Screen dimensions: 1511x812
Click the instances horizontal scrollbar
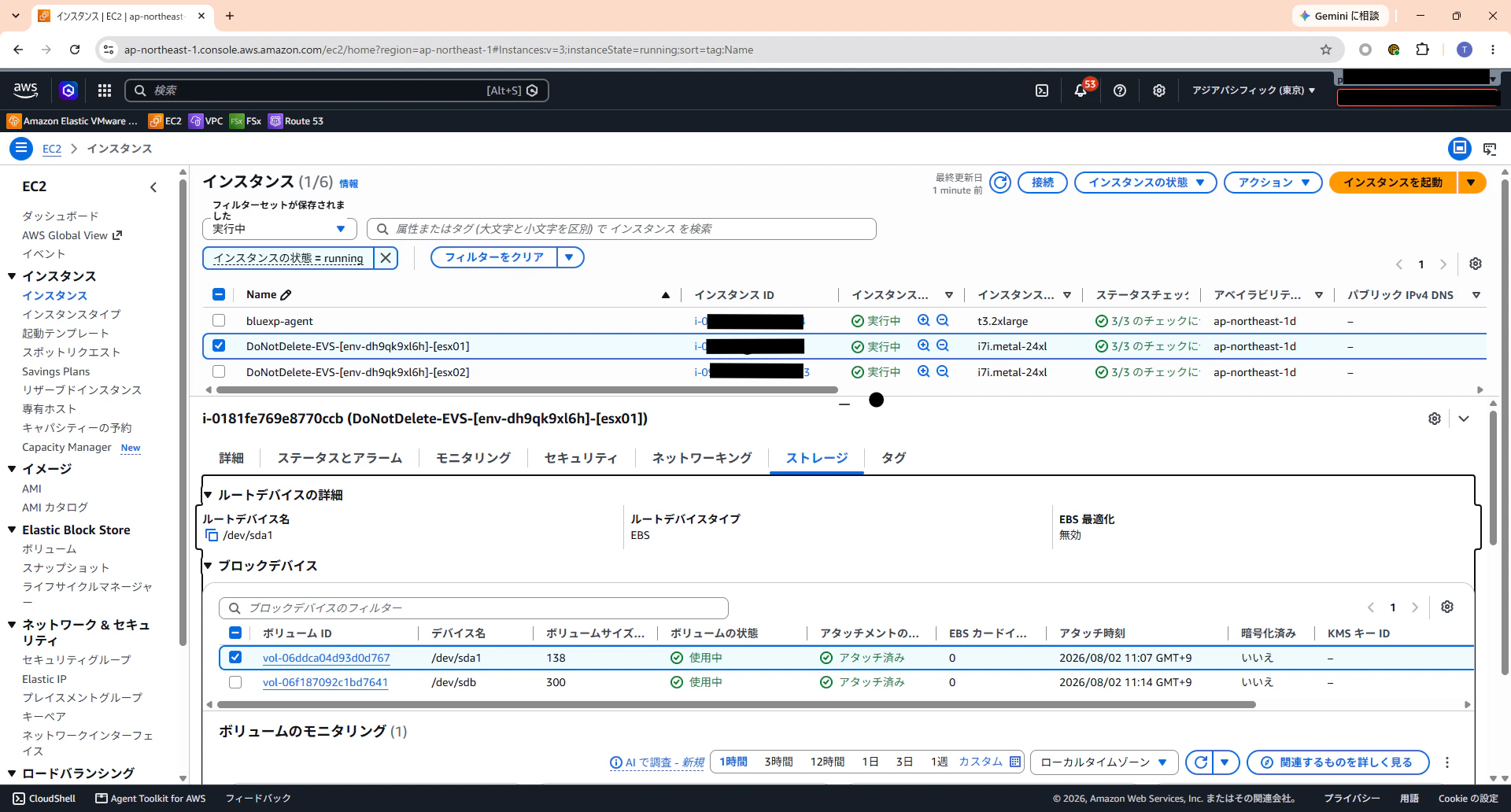coord(526,389)
